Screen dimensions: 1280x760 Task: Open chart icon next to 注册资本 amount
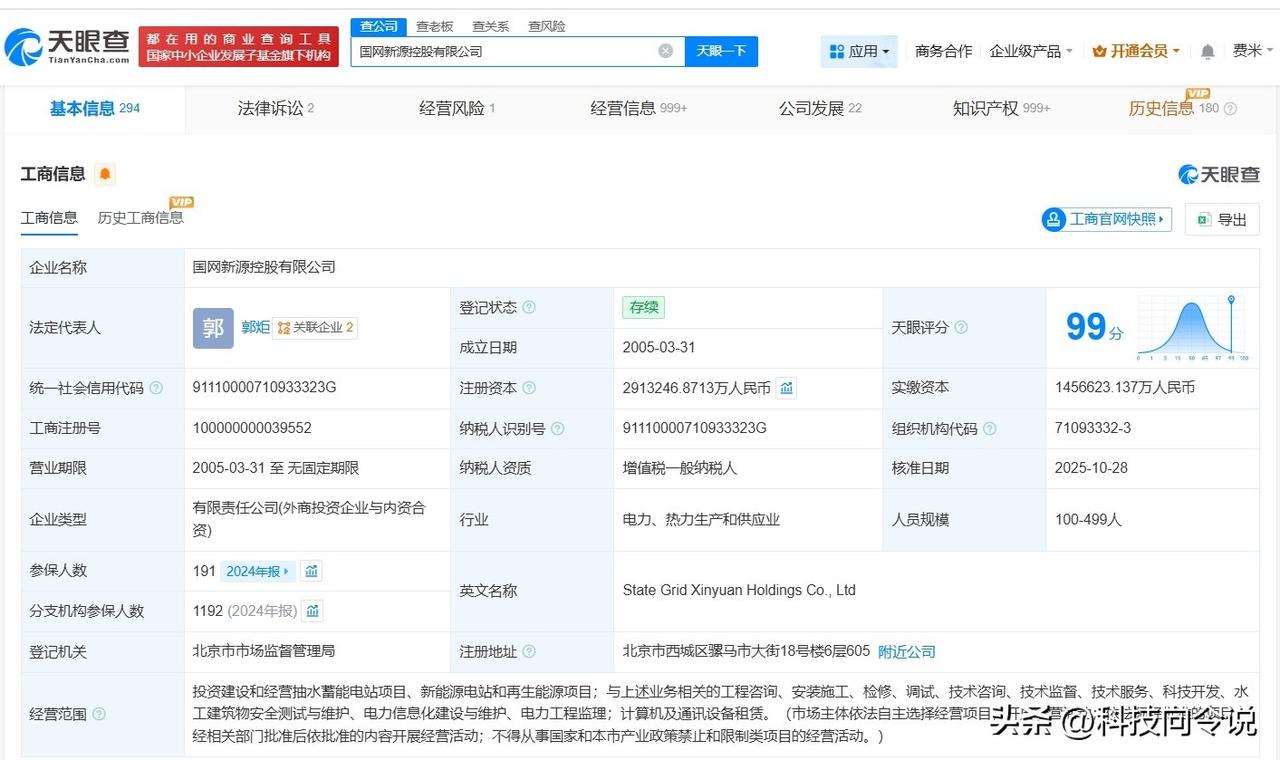(787, 388)
